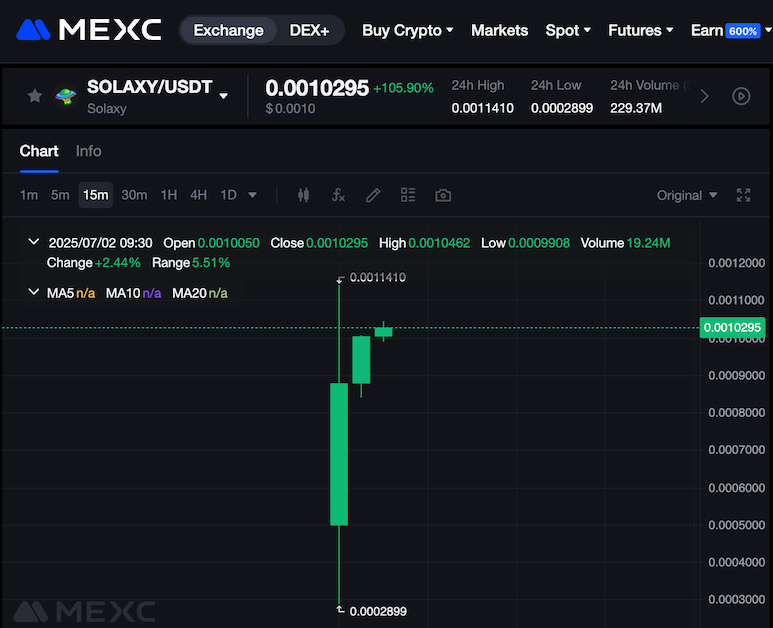Click 24h Volume value 229.37M
The image size is (773, 628).
(636, 108)
